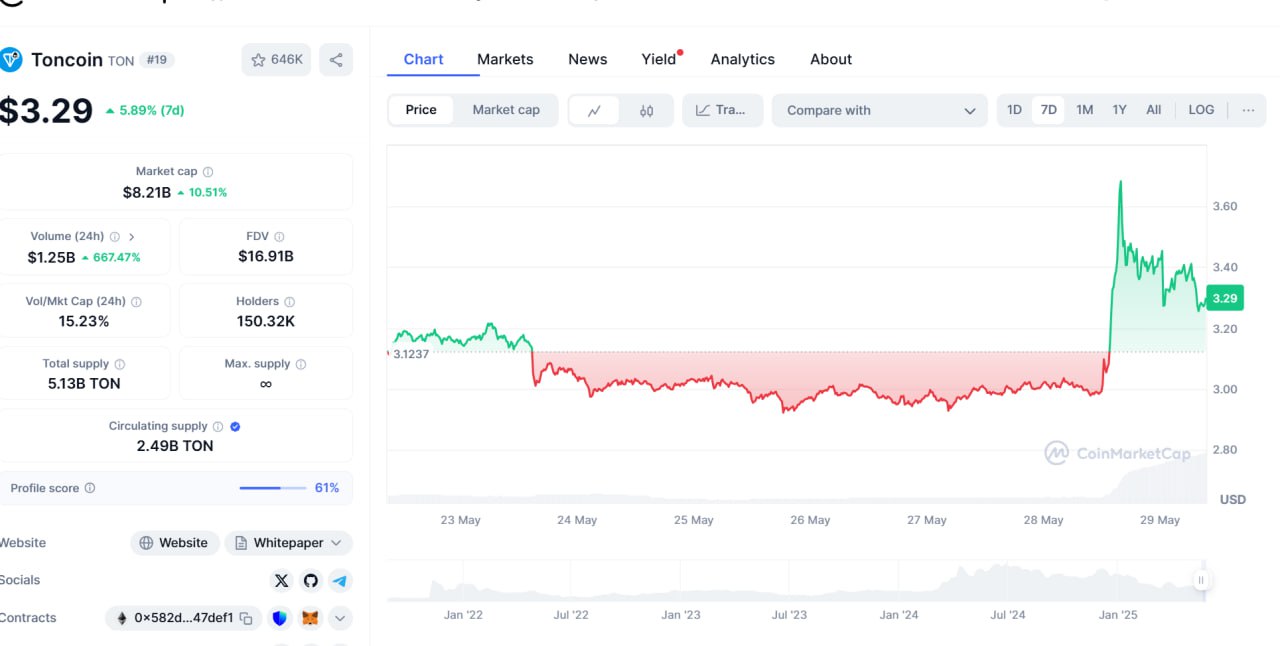Viewport: 1280px width, 646px height.
Task: Click the 15.23% Vol/Mkt Cap value
Action: tap(84, 322)
